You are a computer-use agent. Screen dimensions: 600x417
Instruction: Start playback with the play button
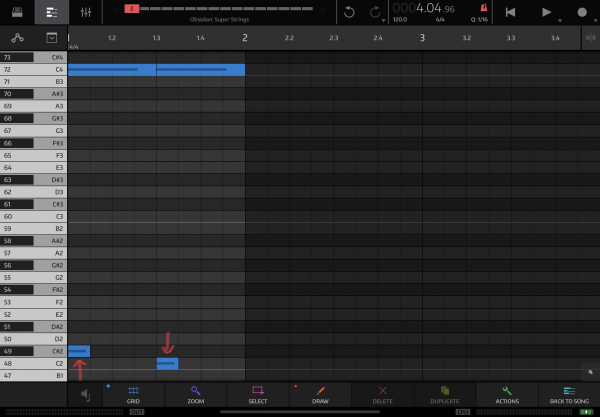point(546,12)
